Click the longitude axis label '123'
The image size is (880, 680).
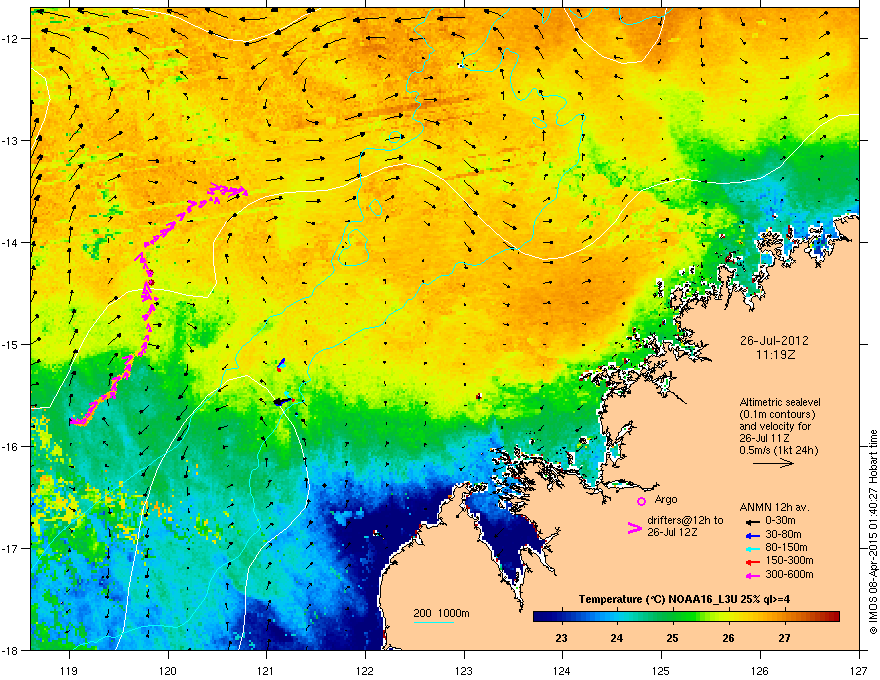[464, 670]
